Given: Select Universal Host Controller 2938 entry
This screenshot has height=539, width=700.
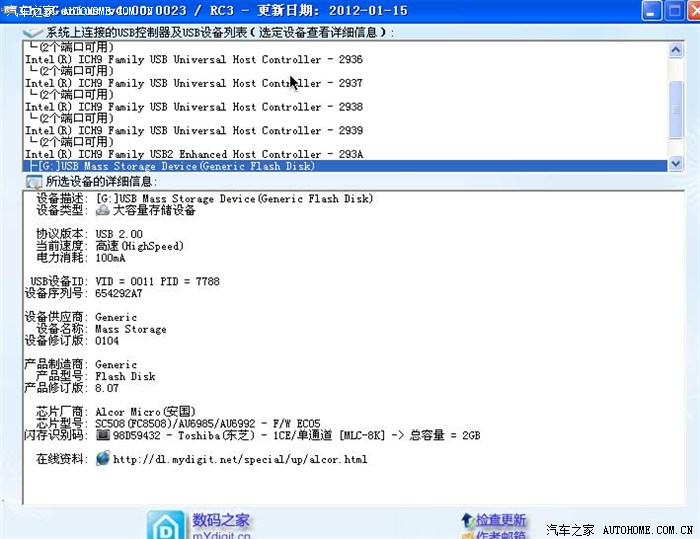Looking at the screenshot, I should click(194, 107).
